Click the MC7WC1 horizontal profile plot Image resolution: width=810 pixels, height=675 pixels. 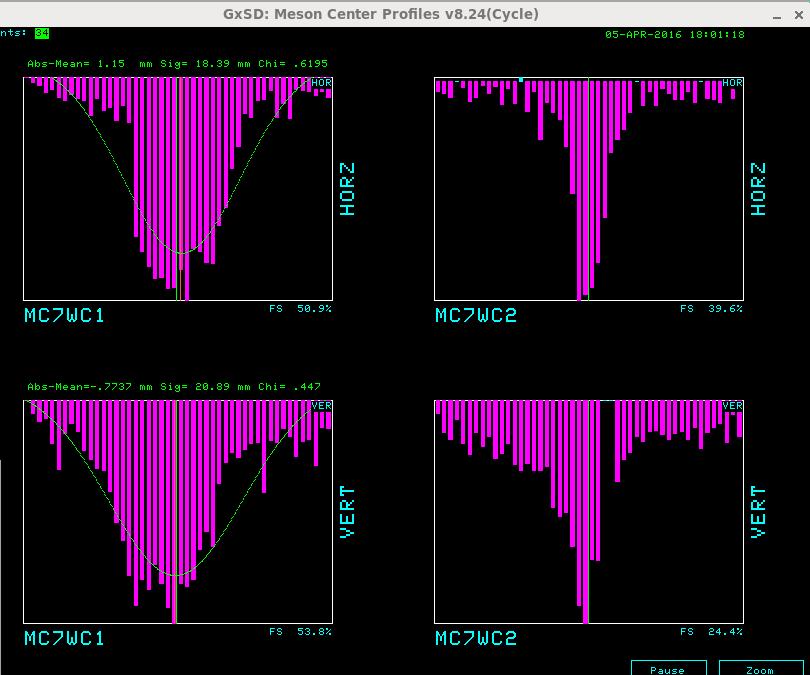click(178, 189)
